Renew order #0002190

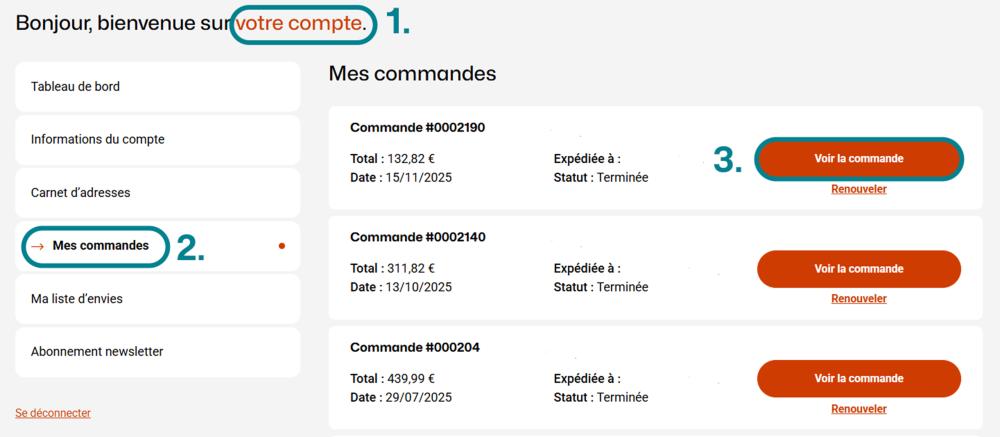point(859,189)
